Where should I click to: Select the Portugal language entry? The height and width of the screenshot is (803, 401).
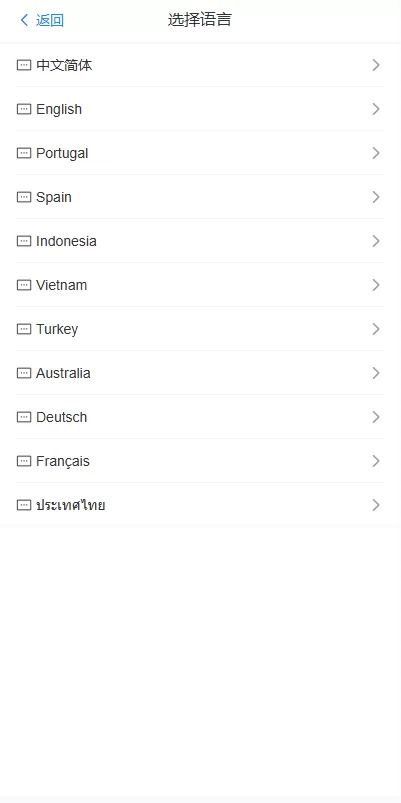coord(200,153)
